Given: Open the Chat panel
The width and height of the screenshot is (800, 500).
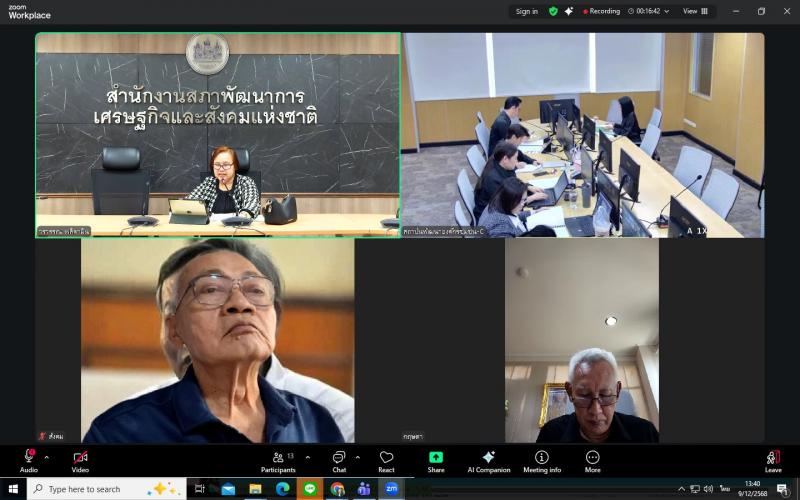Looking at the screenshot, I should [x=339, y=462].
